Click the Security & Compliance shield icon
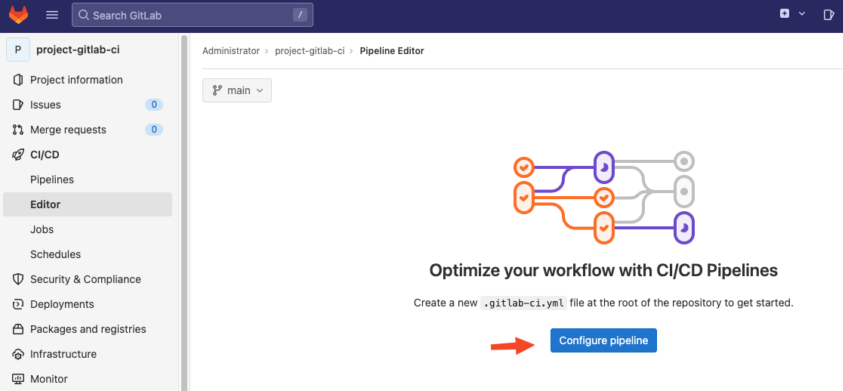843x391 pixels. pyautogui.click(x=18, y=279)
